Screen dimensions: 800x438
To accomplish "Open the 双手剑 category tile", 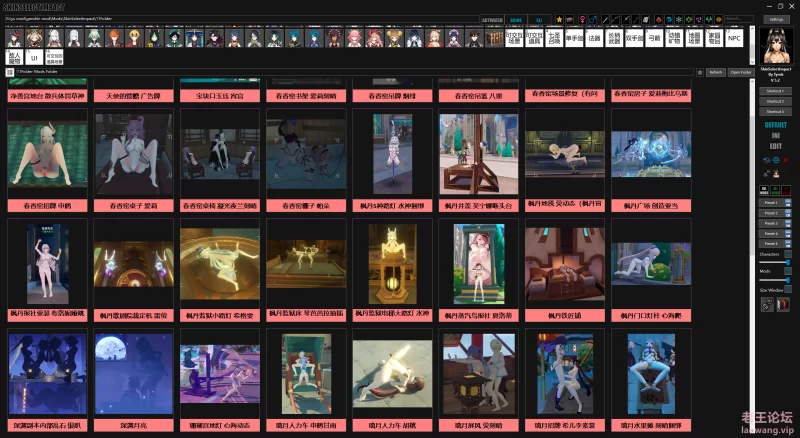I will tap(634, 38).
